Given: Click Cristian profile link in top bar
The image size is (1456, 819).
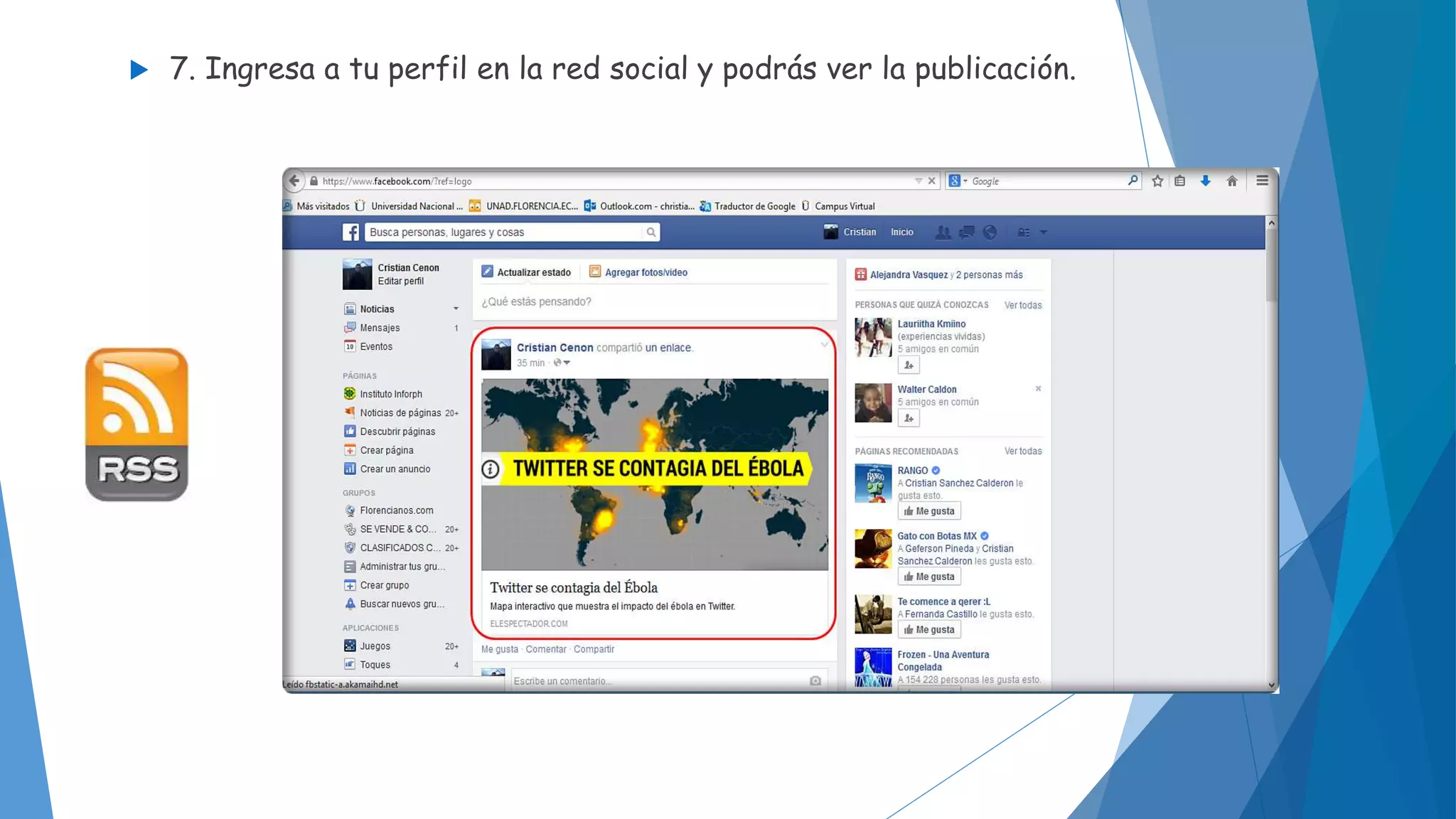Looking at the screenshot, I should [x=850, y=232].
